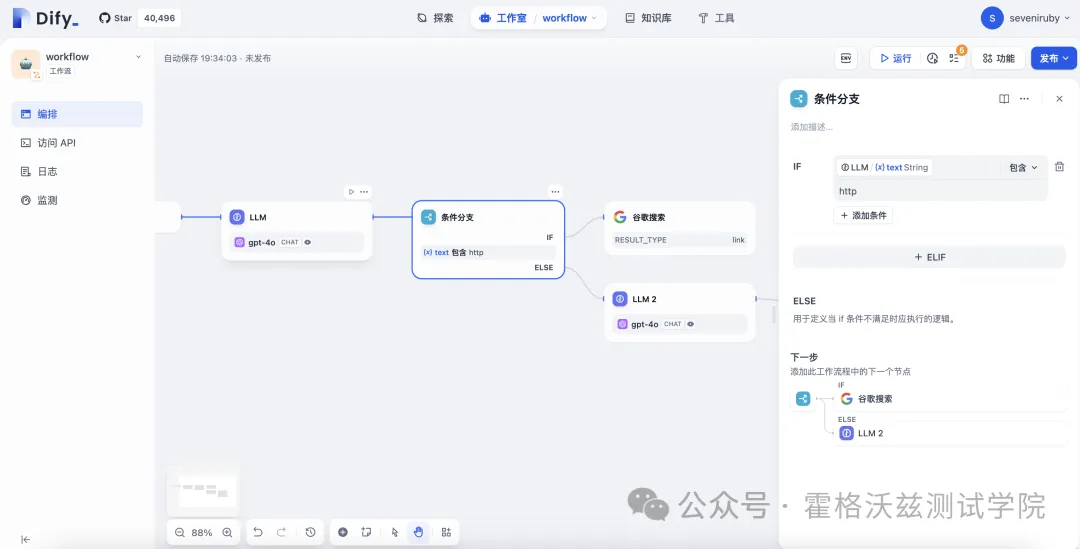Open the panel more options menu
The width and height of the screenshot is (1080, 549).
tap(1024, 99)
